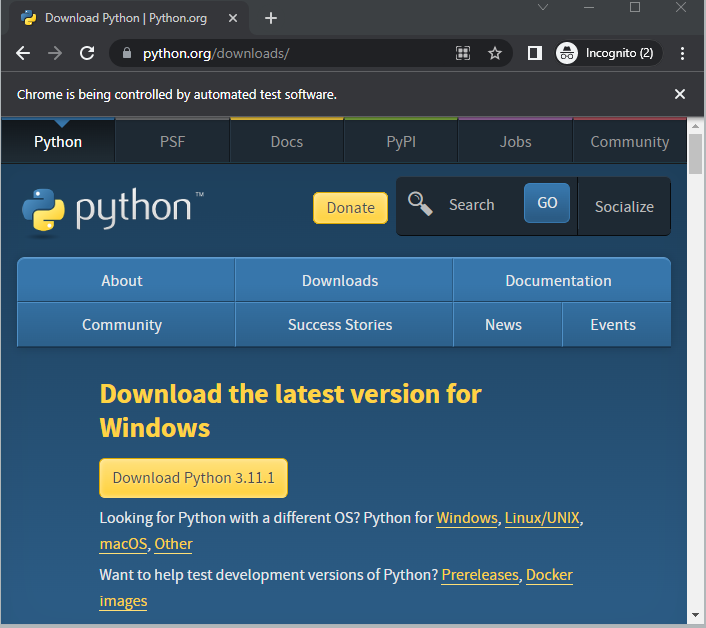The height and width of the screenshot is (628, 706).
Task: Follow the Linux/UNIX link
Action: [542, 518]
